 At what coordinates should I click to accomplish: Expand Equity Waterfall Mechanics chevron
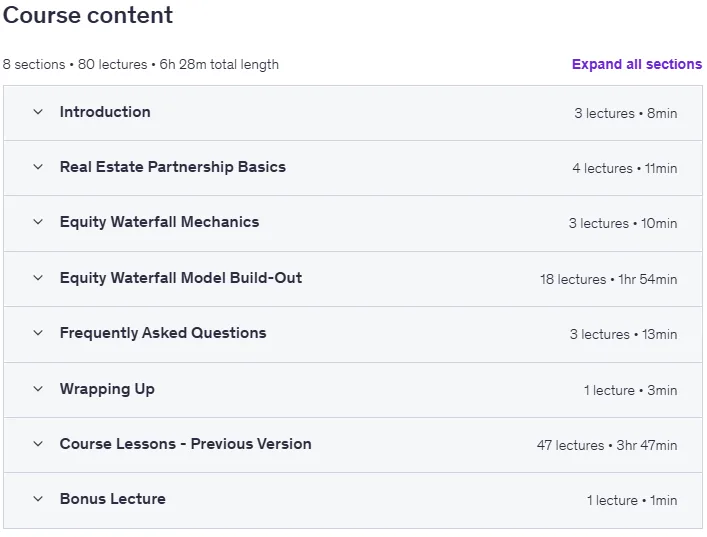[x=38, y=222]
